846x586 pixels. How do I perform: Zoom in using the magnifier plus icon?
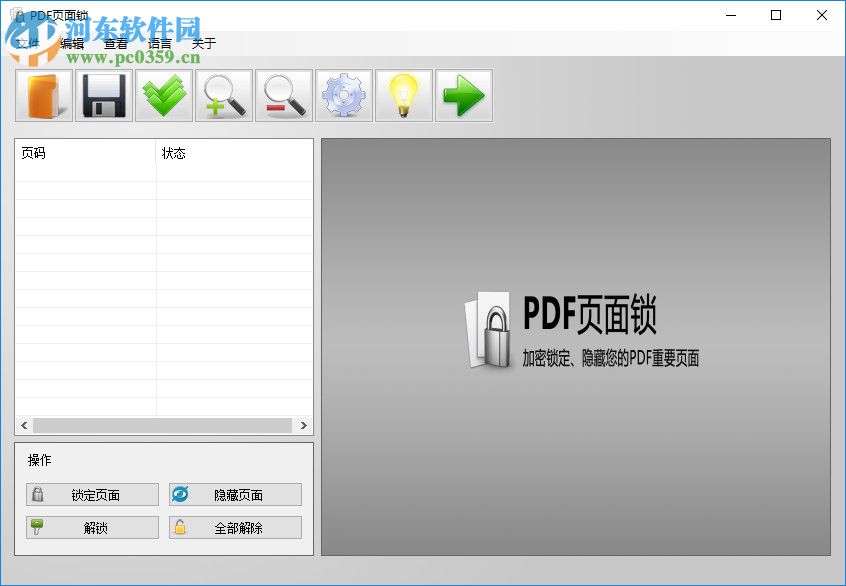223,95
